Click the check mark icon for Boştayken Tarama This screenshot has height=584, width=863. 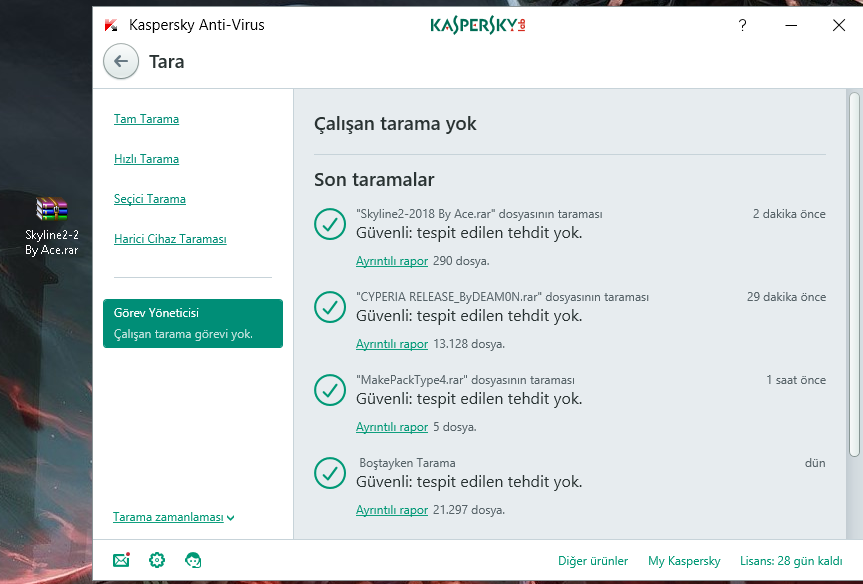point(330,473)
